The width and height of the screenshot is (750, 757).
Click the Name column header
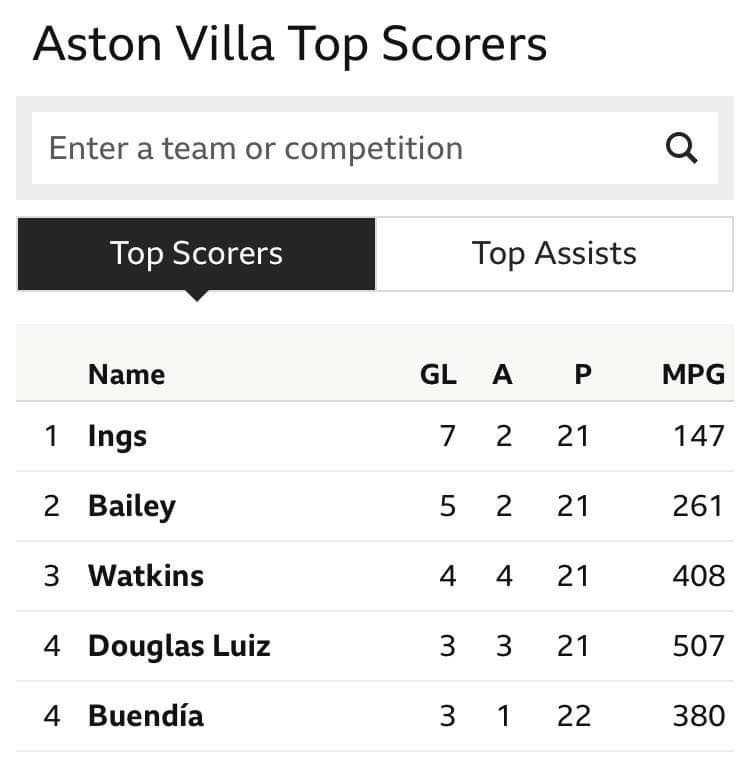pos(126,375)
